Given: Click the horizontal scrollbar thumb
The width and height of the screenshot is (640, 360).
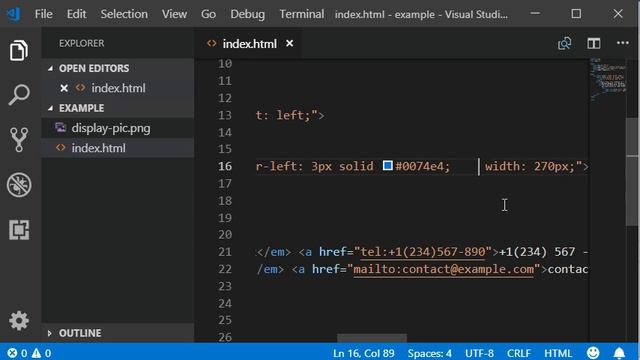Looking at the screenshot, I should click(372, 338).
